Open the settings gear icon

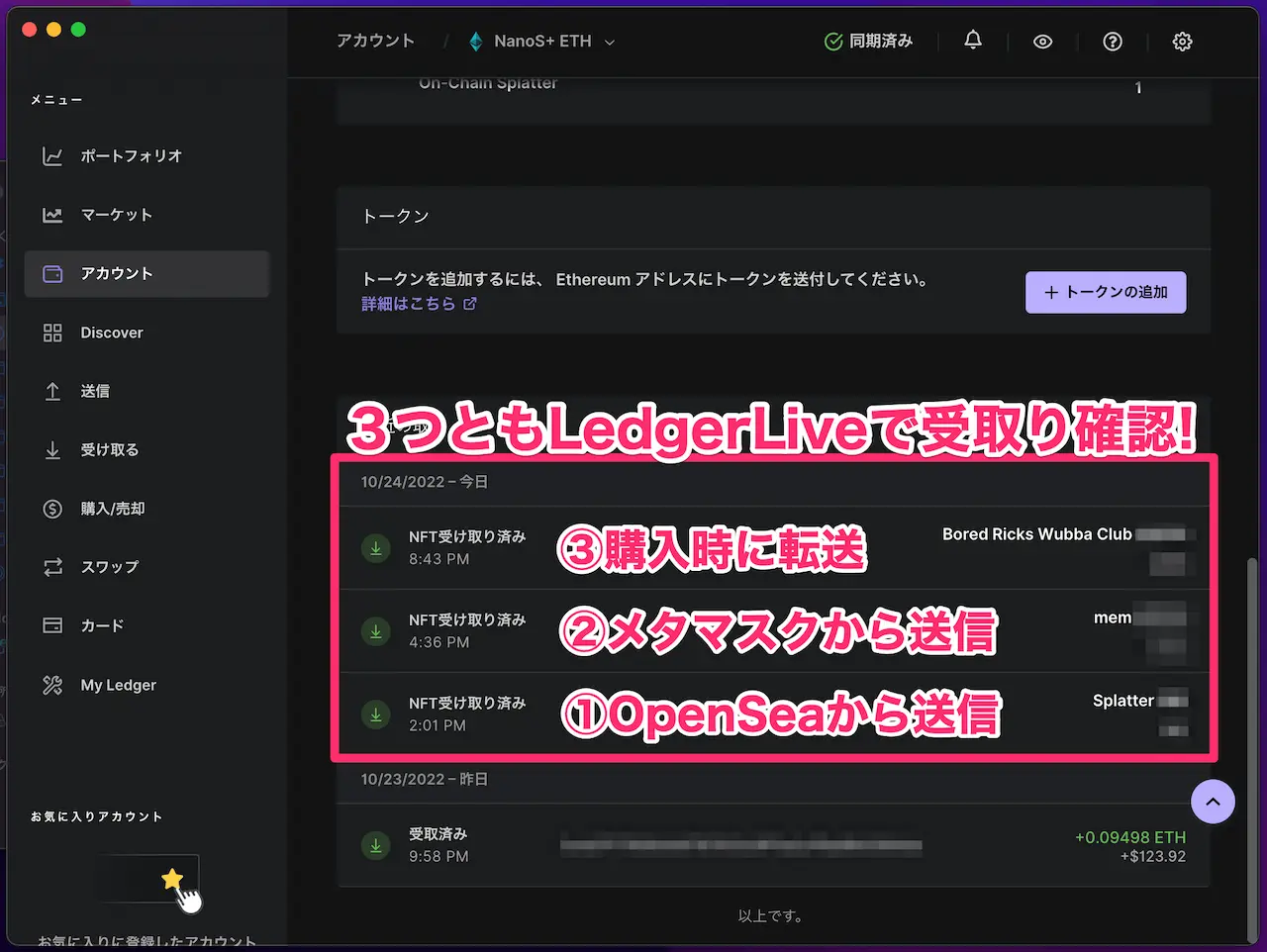1182,42
